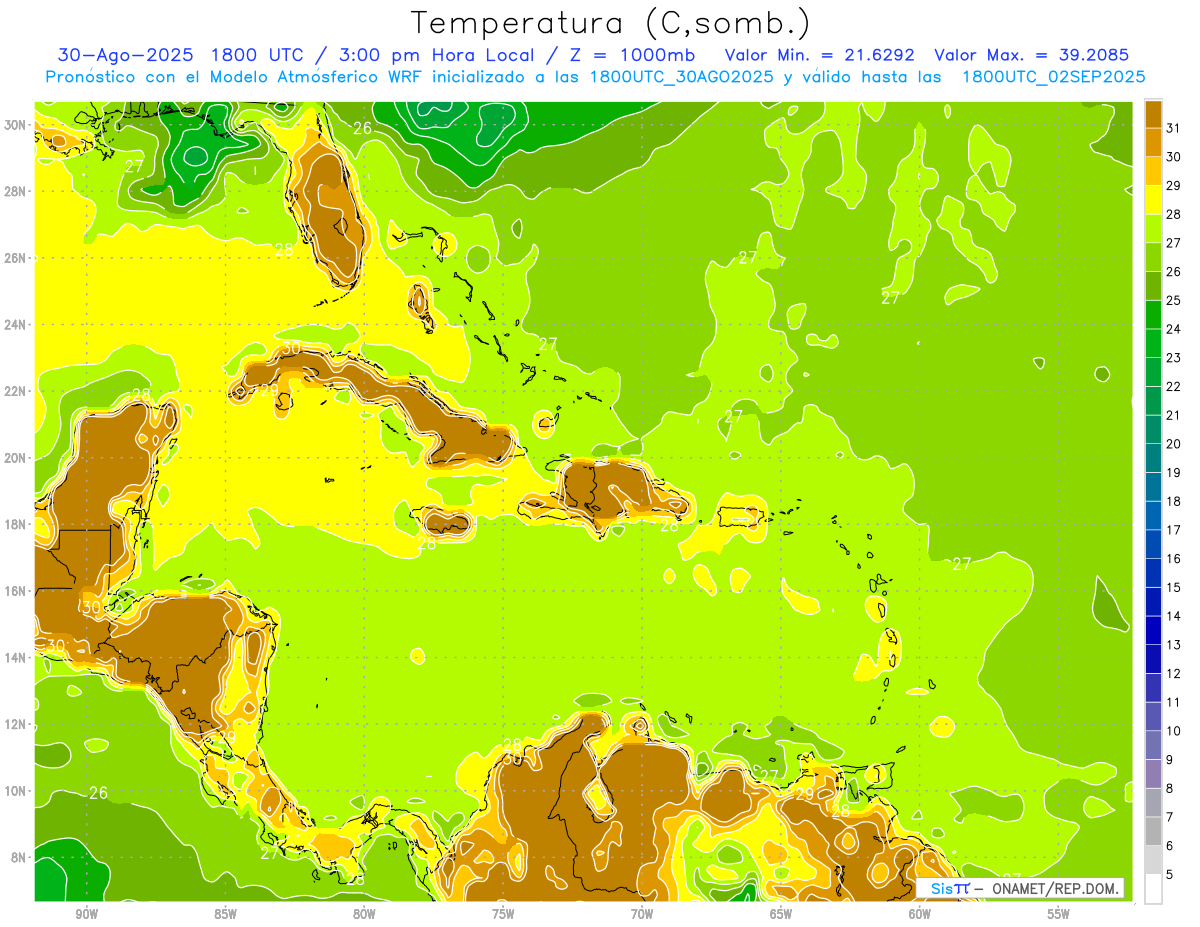Pick legend swatch between 21 and 22

1153,400
